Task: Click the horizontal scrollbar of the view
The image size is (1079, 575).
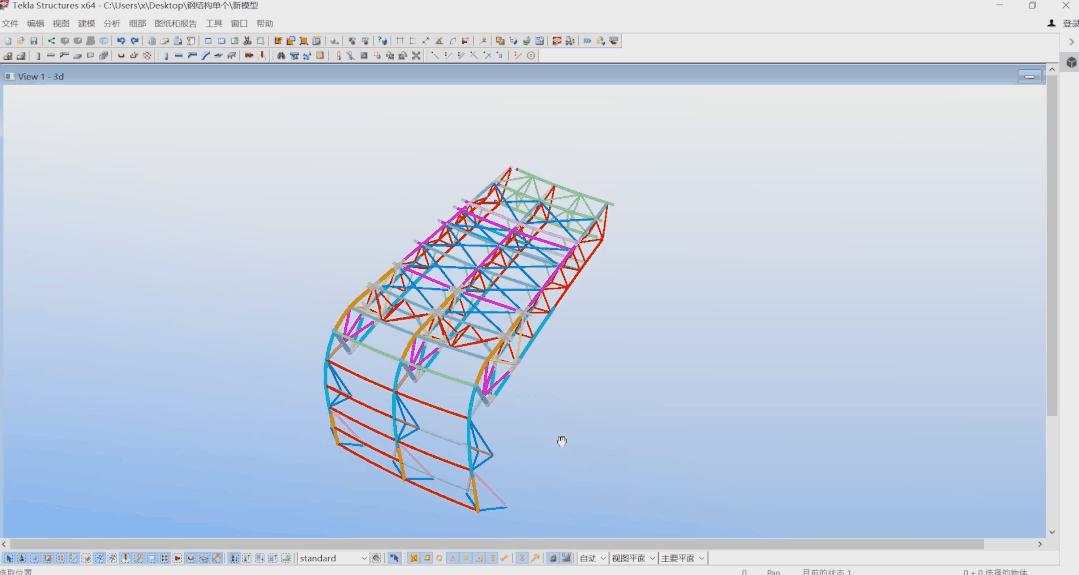Action: (x=500, y=544)
